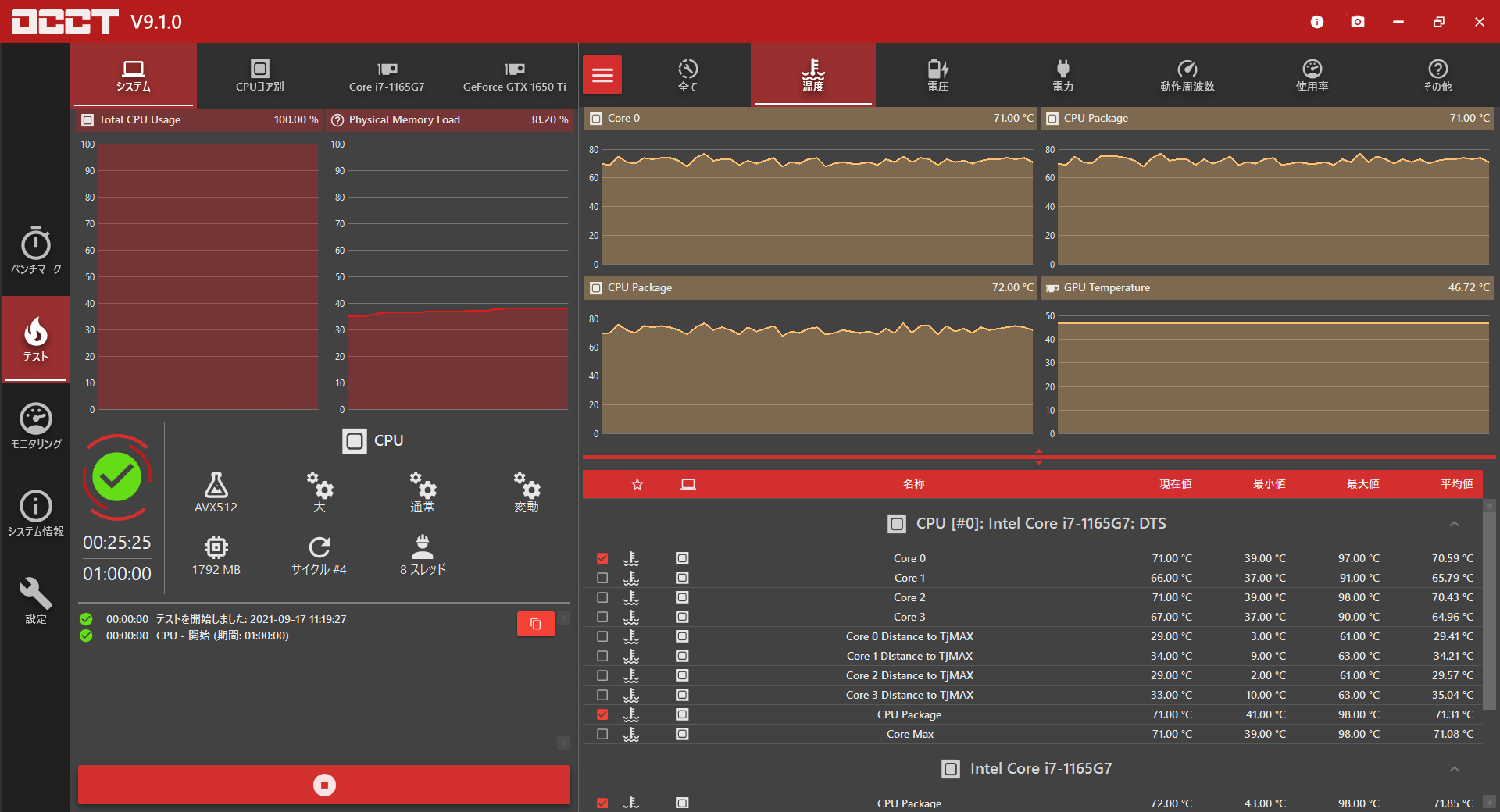Switch to the システム tab
1500x812 pixels.
point(134,75)
